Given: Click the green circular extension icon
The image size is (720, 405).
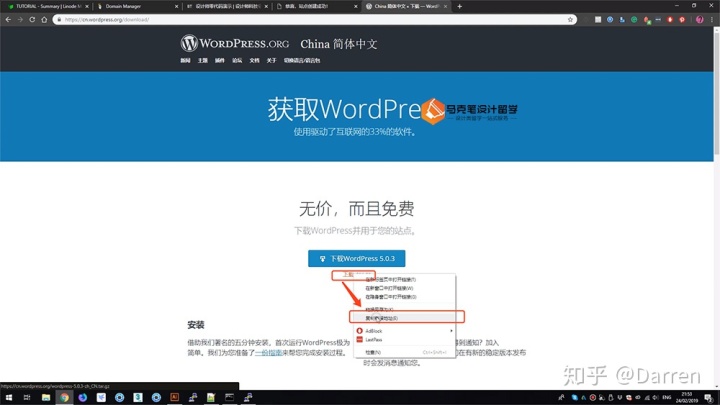Looking at the screenshot, I should 634,20.
